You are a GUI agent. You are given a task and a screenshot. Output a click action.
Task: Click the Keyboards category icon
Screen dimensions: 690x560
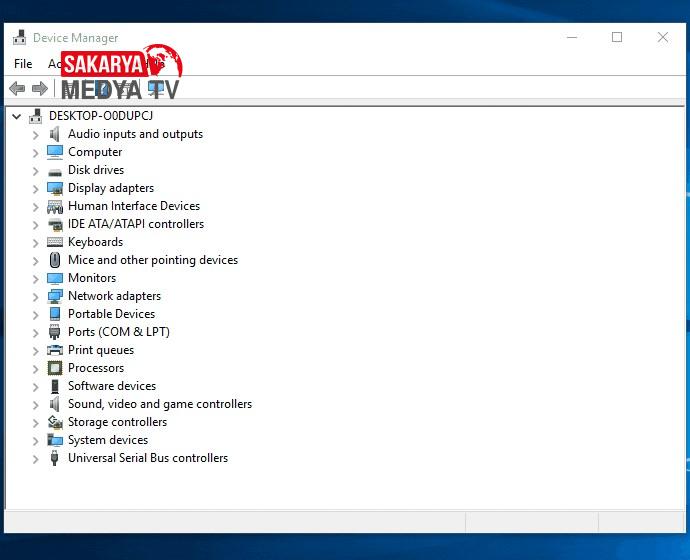coord(55,242)
